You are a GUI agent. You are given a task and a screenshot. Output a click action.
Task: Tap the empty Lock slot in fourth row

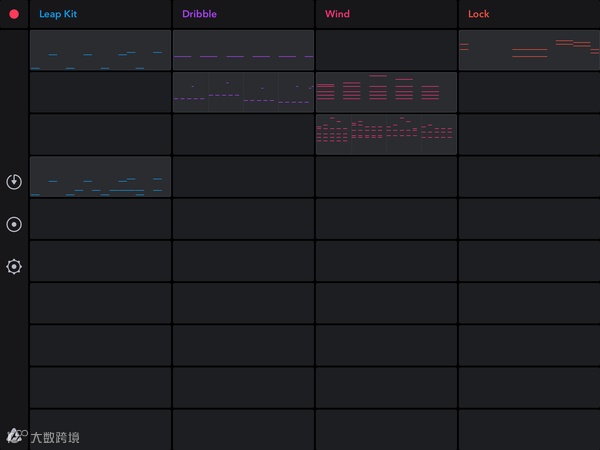point(530,176)
